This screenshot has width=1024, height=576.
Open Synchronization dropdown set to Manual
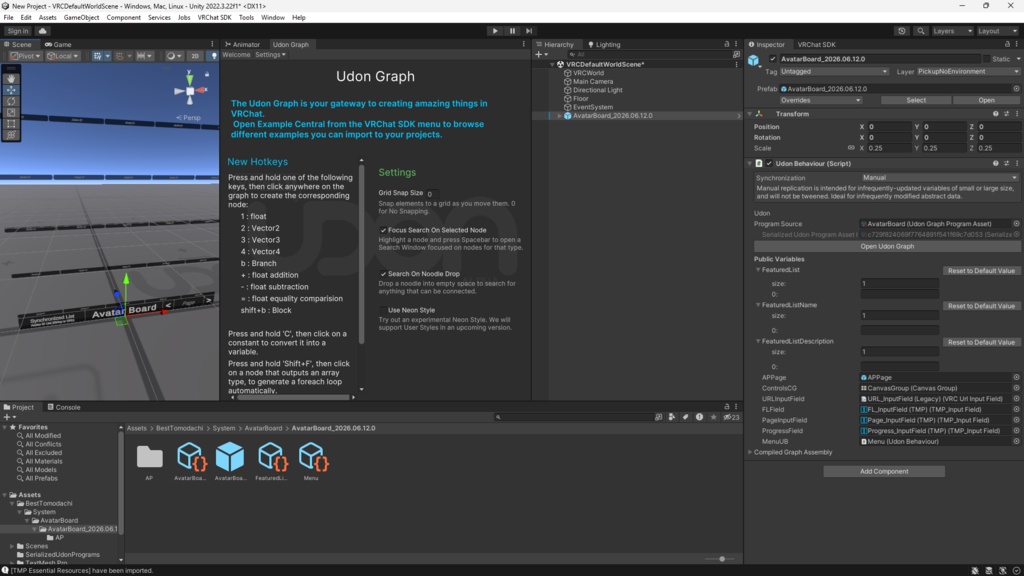click(x=939, y=178)
